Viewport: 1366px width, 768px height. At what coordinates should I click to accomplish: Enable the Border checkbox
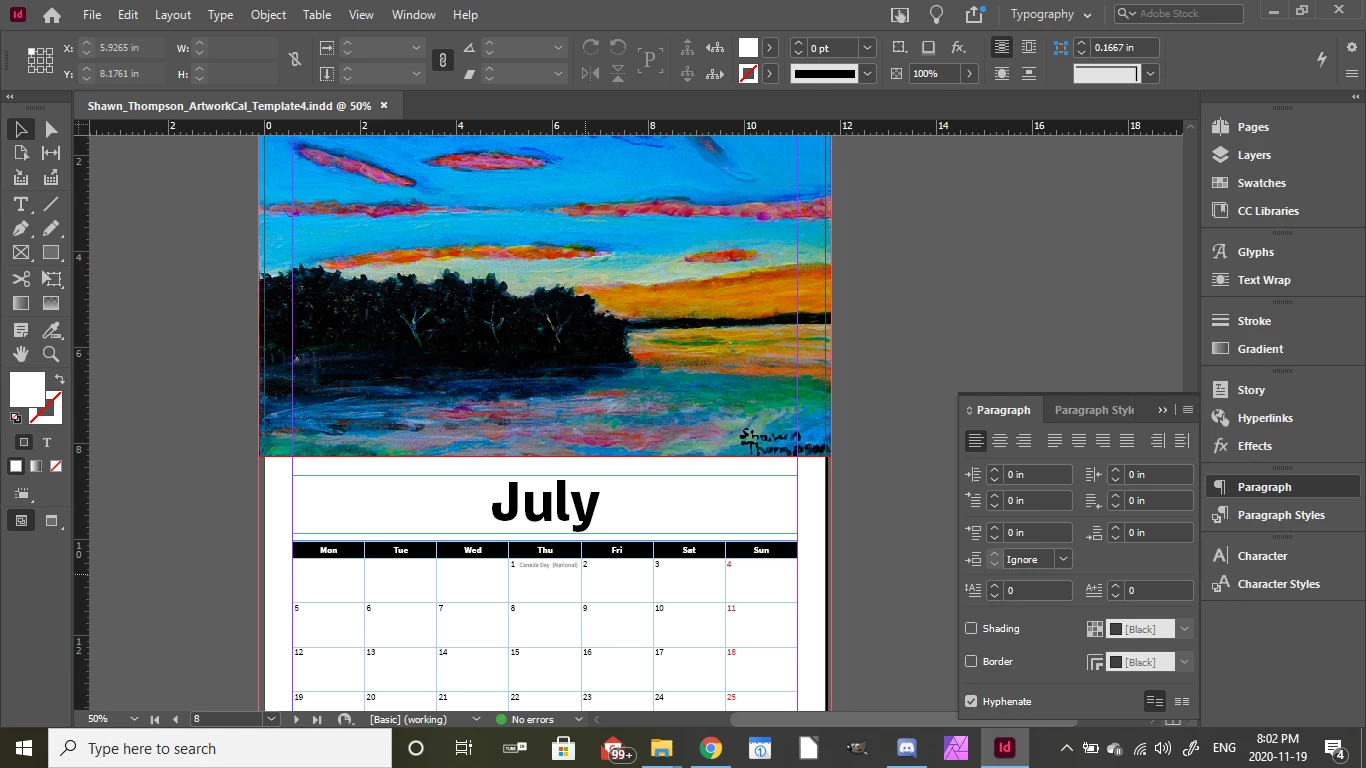coord(971,661)
